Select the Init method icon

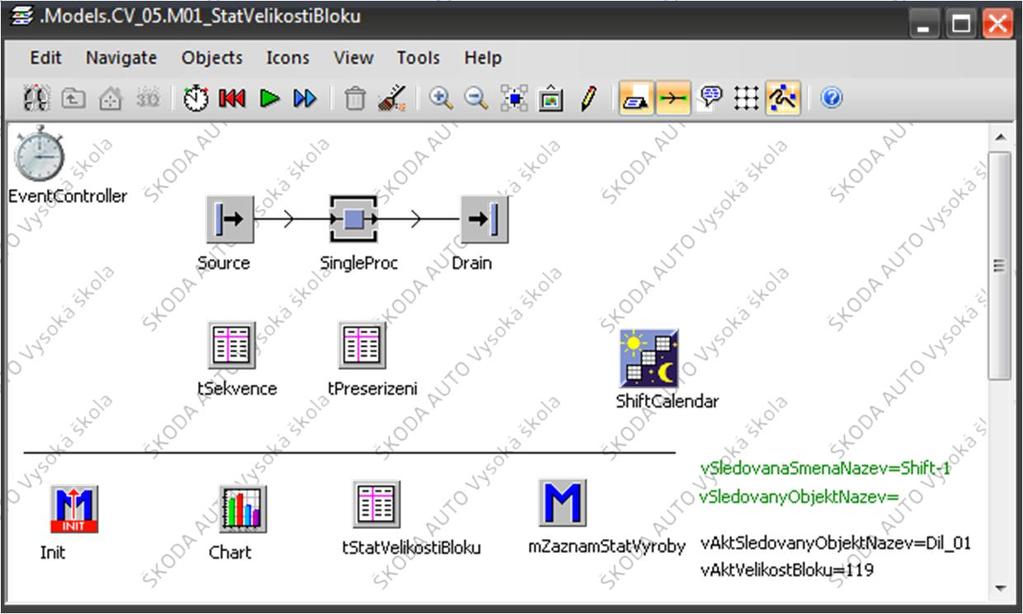[x=74, y=509]
